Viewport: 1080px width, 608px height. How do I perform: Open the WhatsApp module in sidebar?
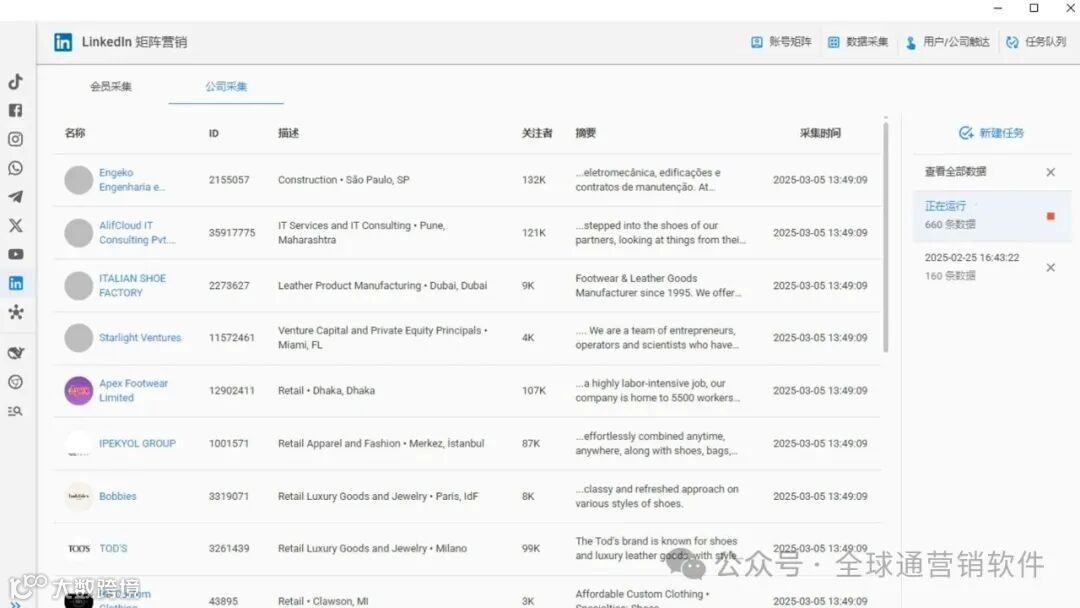pos(15,168)
